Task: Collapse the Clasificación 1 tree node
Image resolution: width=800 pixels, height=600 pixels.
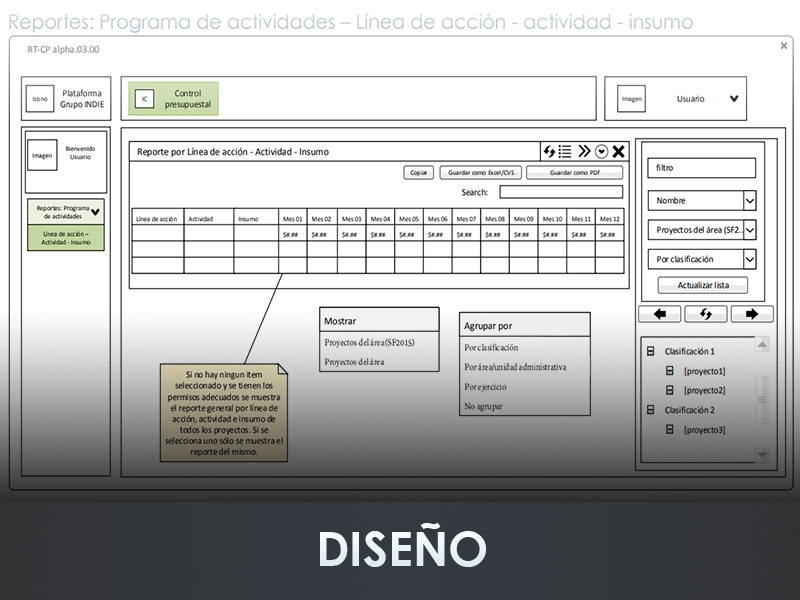Action: (x=650, y=352)
